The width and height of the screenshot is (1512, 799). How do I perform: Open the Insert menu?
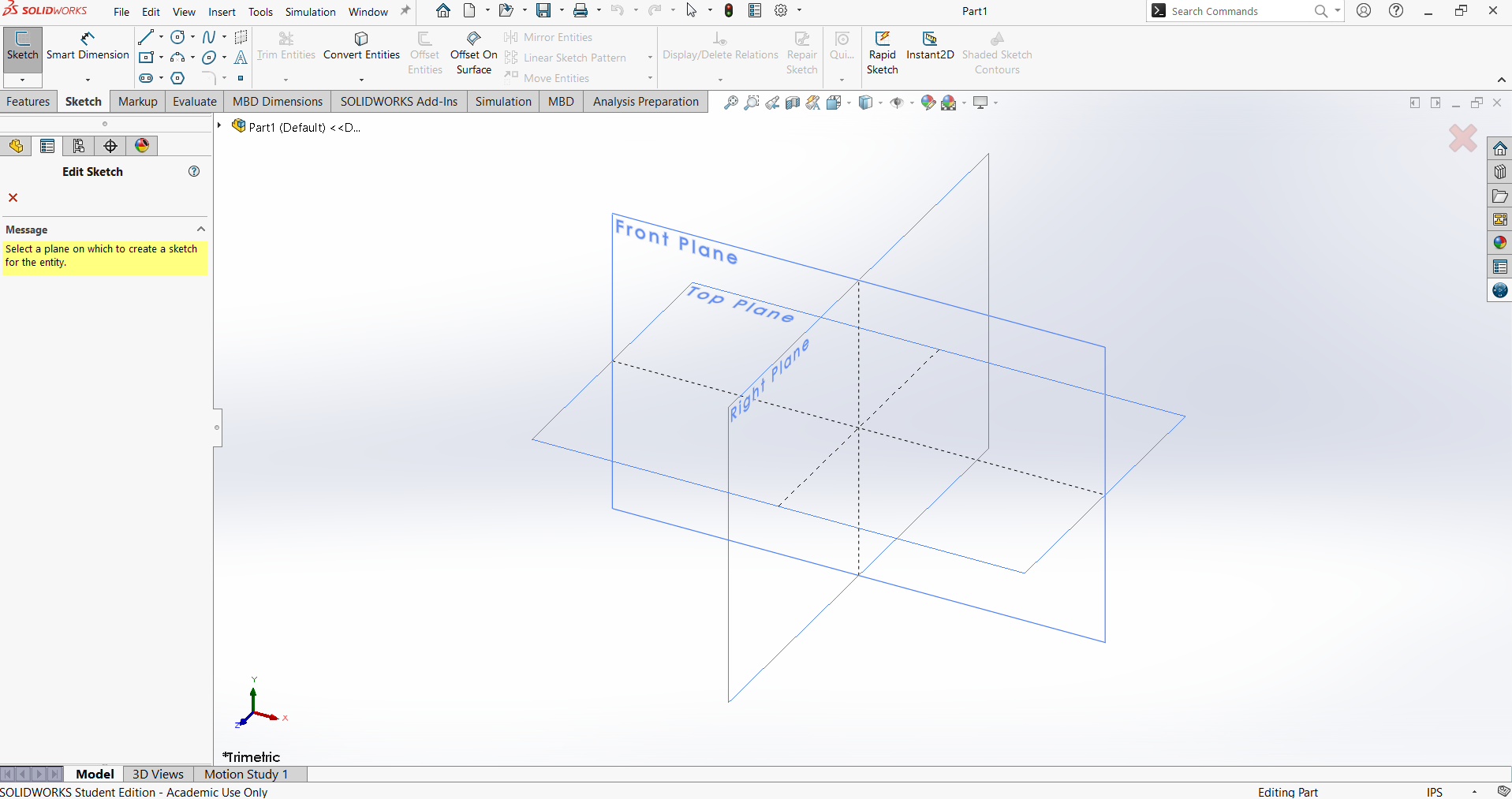[x=222, y=12]
